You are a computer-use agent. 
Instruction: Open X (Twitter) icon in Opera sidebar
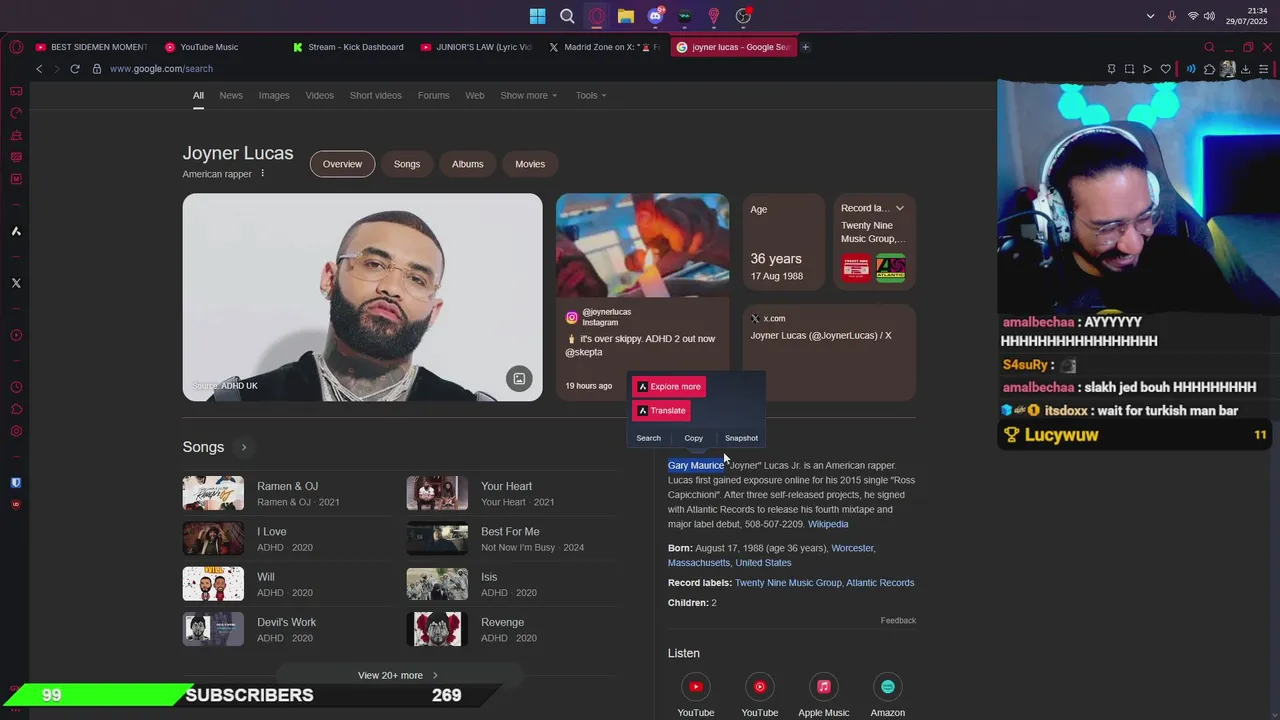16,283
